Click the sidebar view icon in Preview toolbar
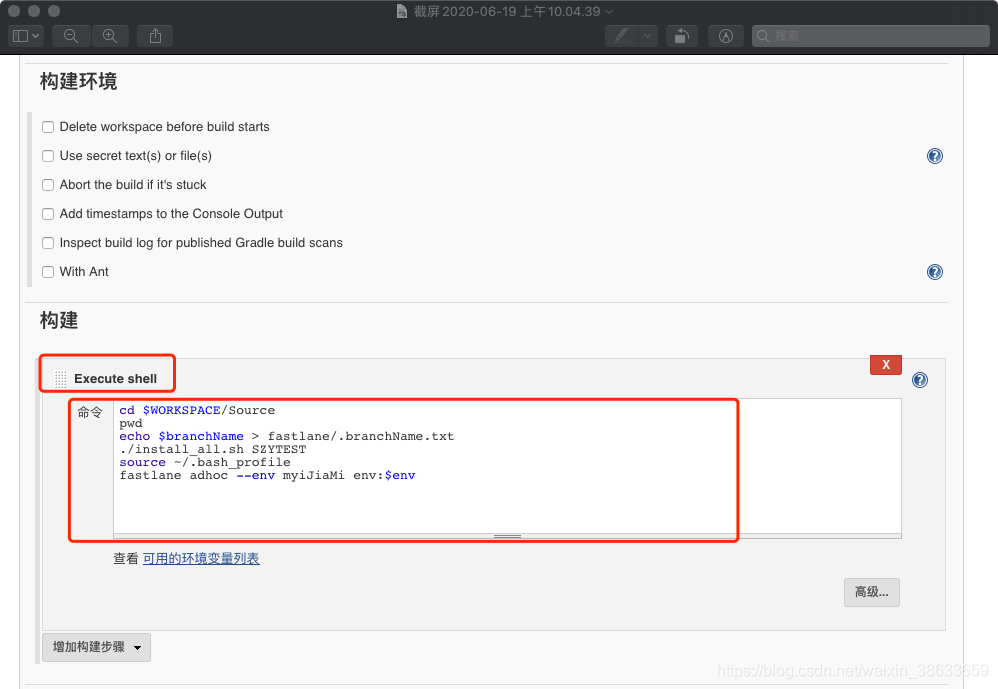998x689 pixels. [x=20, y=36]
